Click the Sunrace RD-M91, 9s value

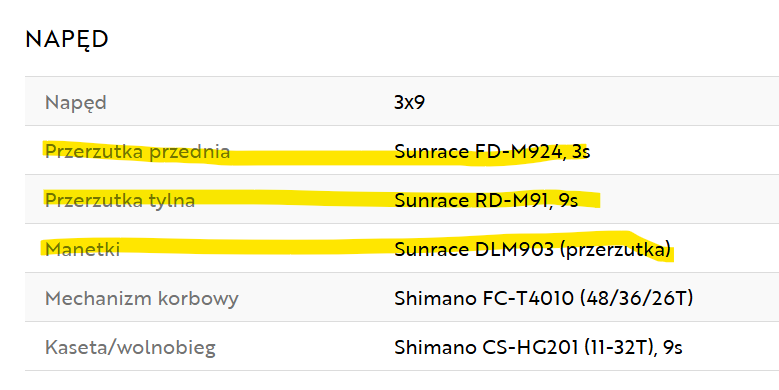pos(486,200)
